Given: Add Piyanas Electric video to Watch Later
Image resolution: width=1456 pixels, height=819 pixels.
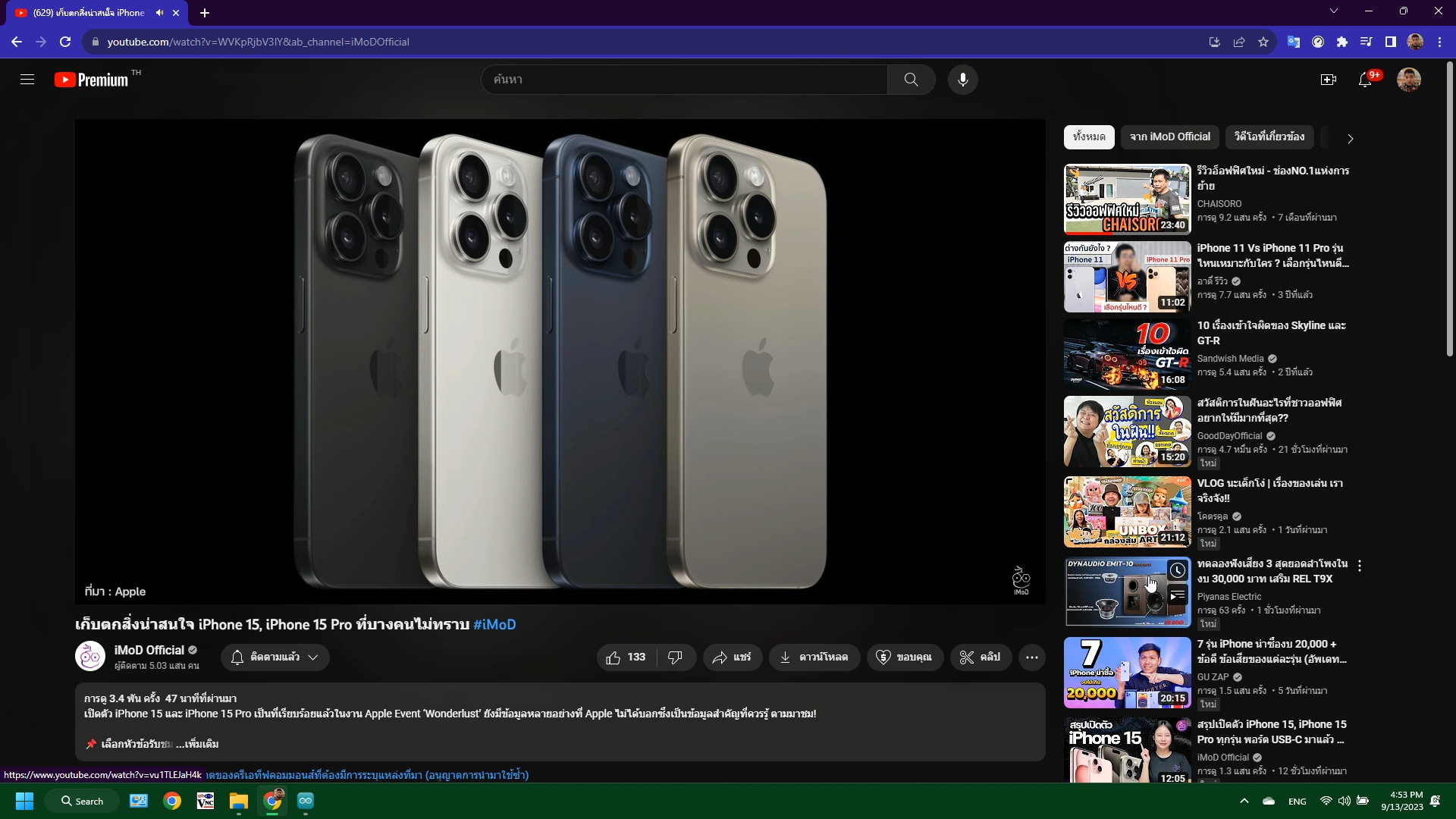Looking at the screenshot, I should click(x=1177, y=570).
